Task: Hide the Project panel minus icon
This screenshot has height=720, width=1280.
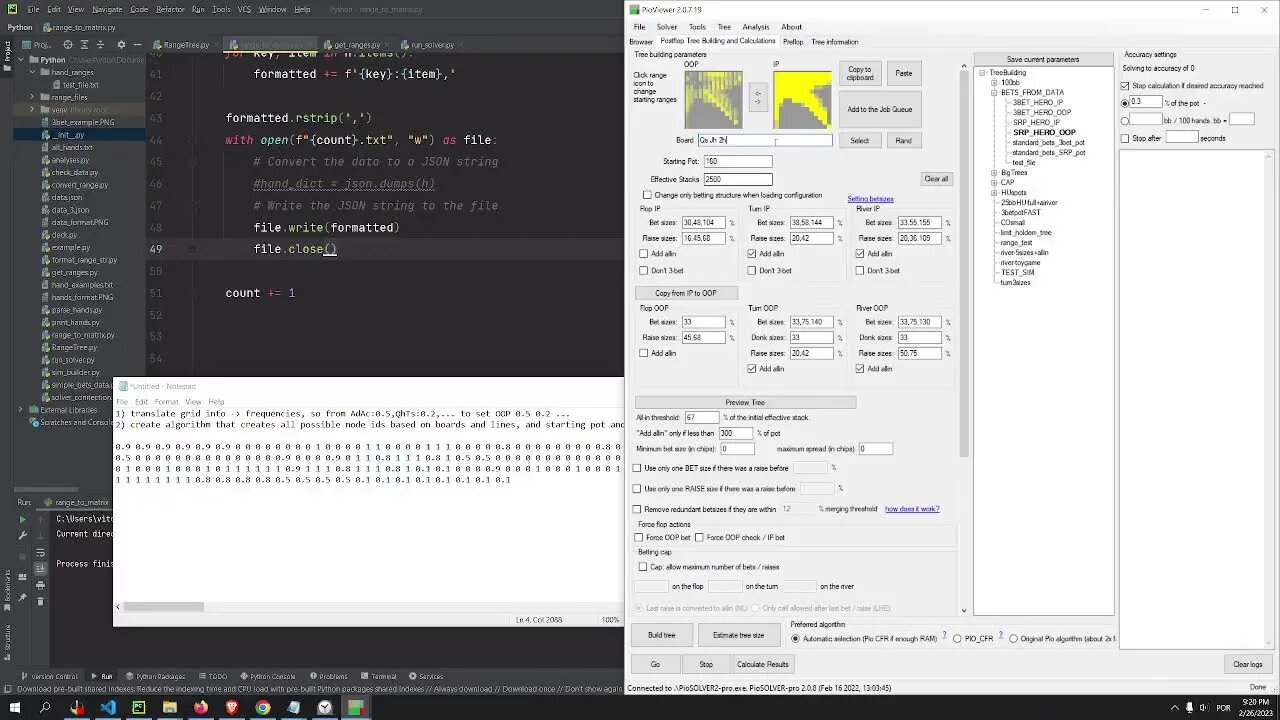Action: (139, 45)
